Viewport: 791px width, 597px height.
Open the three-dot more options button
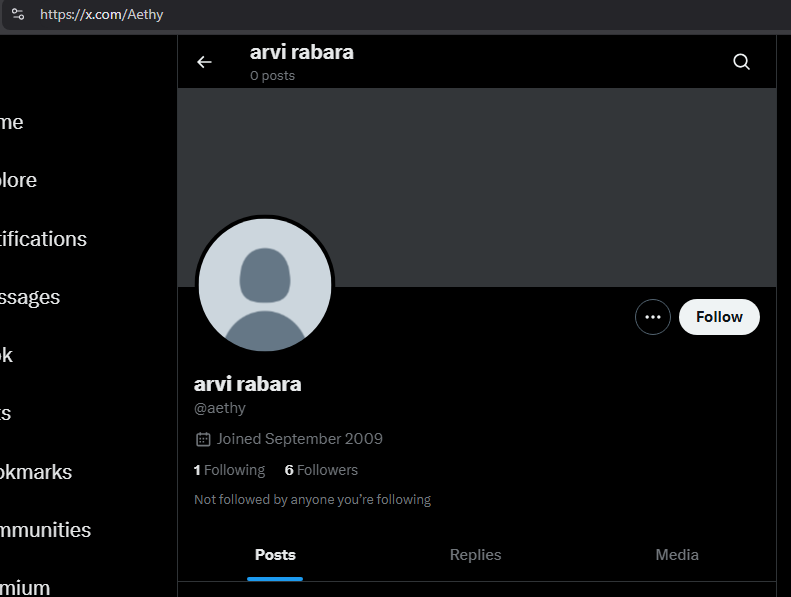click(x=653, y=317)
